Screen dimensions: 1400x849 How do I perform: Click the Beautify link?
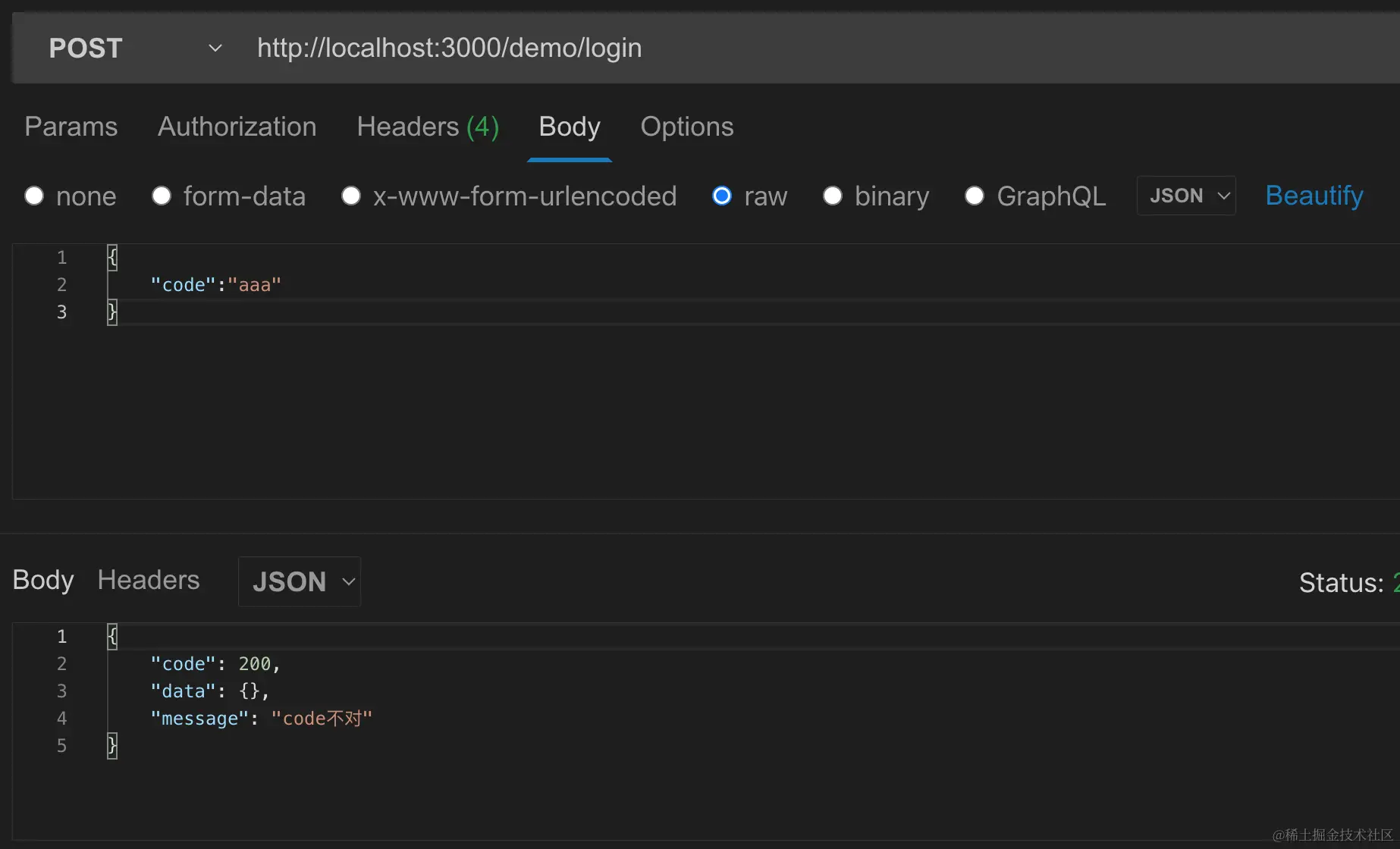click(x=1314, y=196)
